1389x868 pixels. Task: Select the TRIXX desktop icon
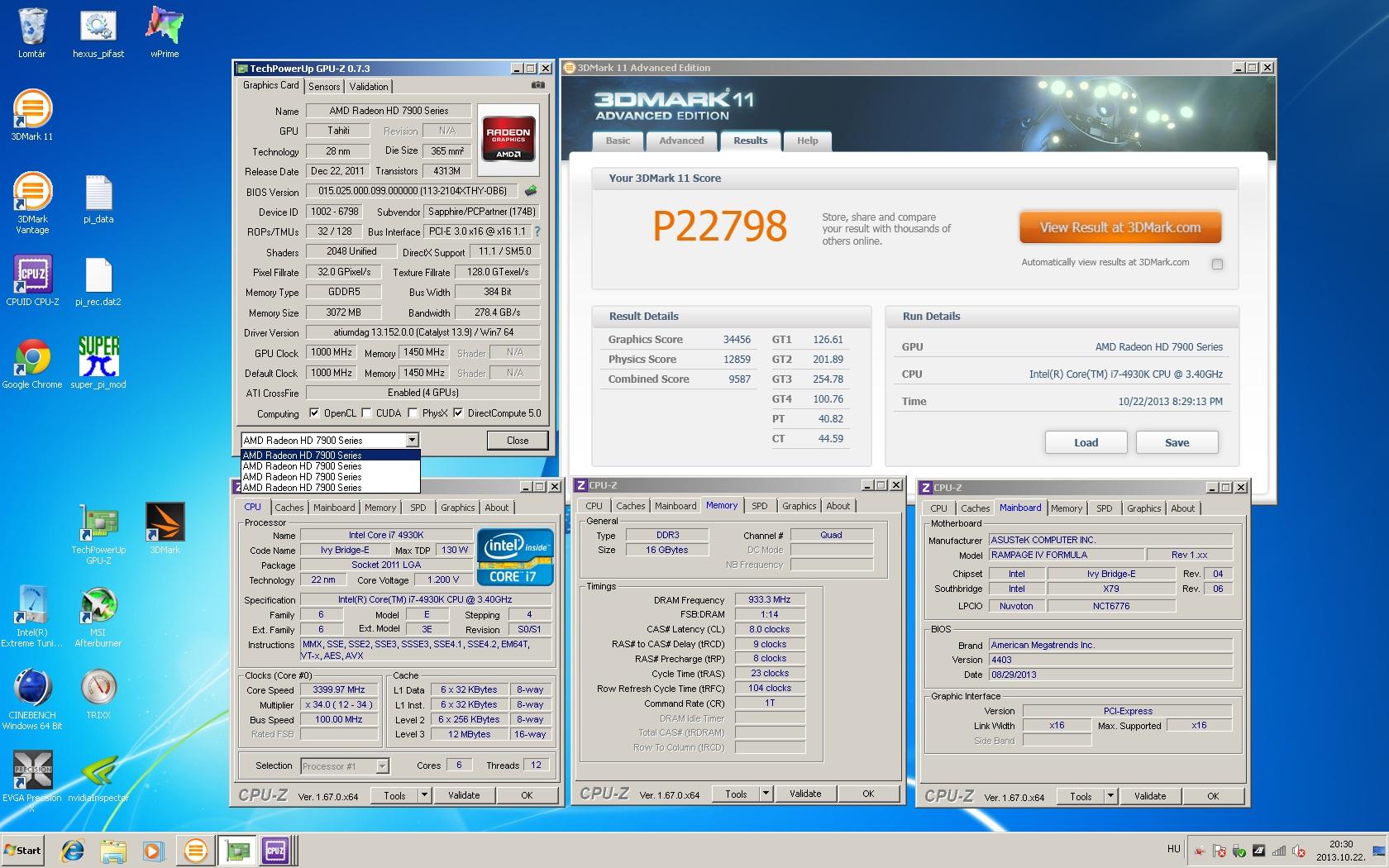(98, 694)
